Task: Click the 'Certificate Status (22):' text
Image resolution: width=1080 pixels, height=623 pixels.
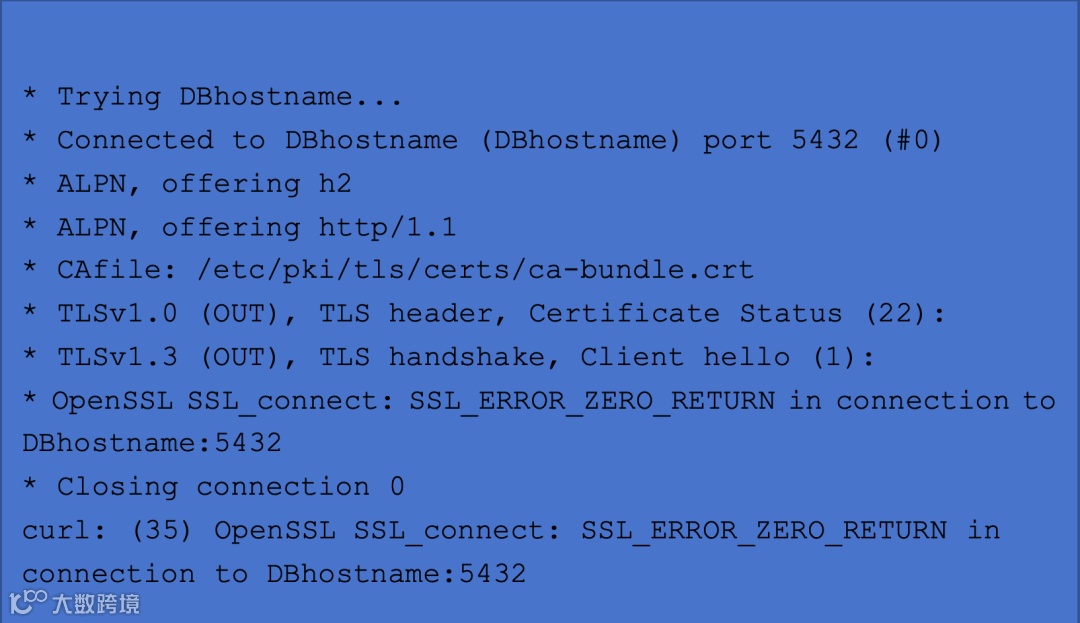Action: (737, 314)
